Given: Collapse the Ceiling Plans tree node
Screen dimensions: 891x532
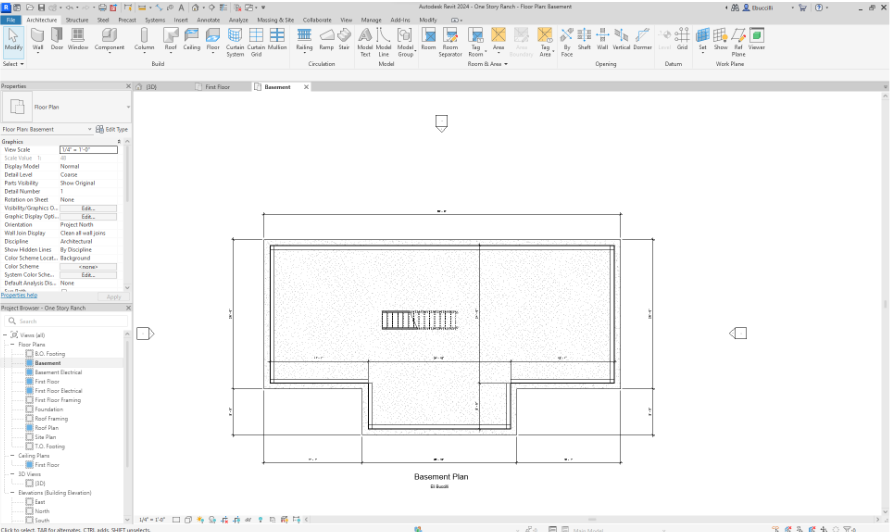Looking at the screenshot, I should click(x=12, y=455).
